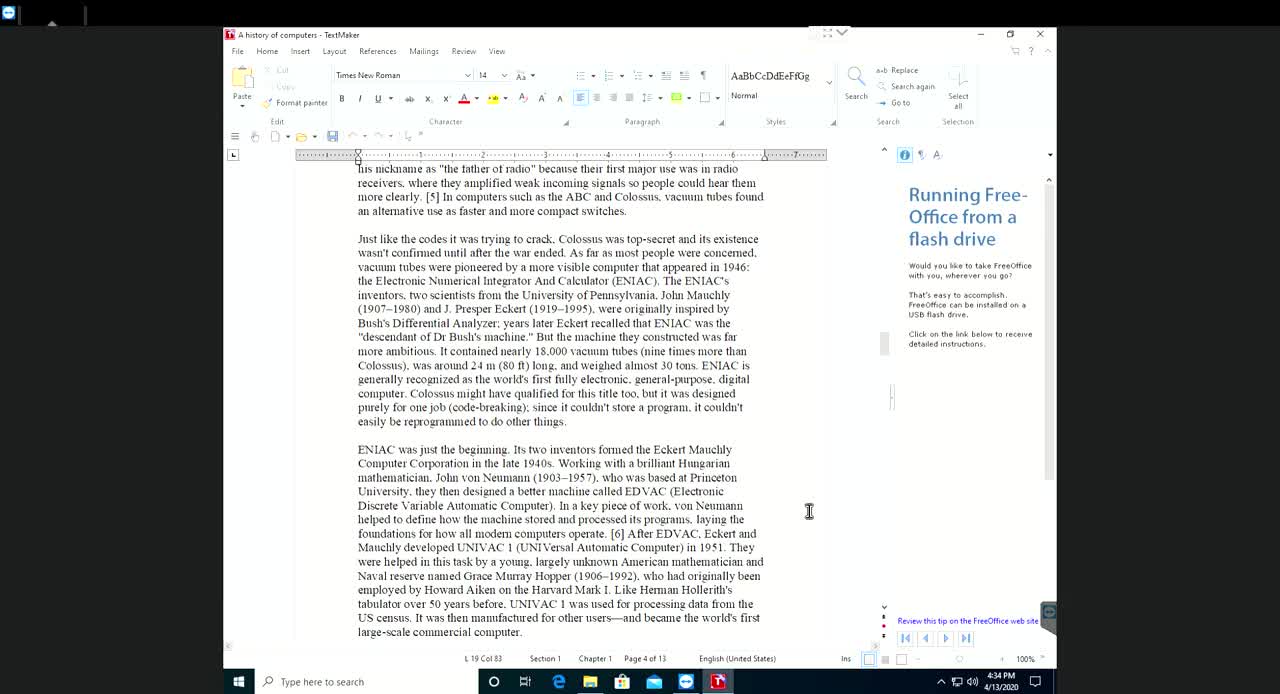This screenshot has height=694, width=1280.
Task: Switch to the Mailings ribbon tab
Action: click(424, 51)
